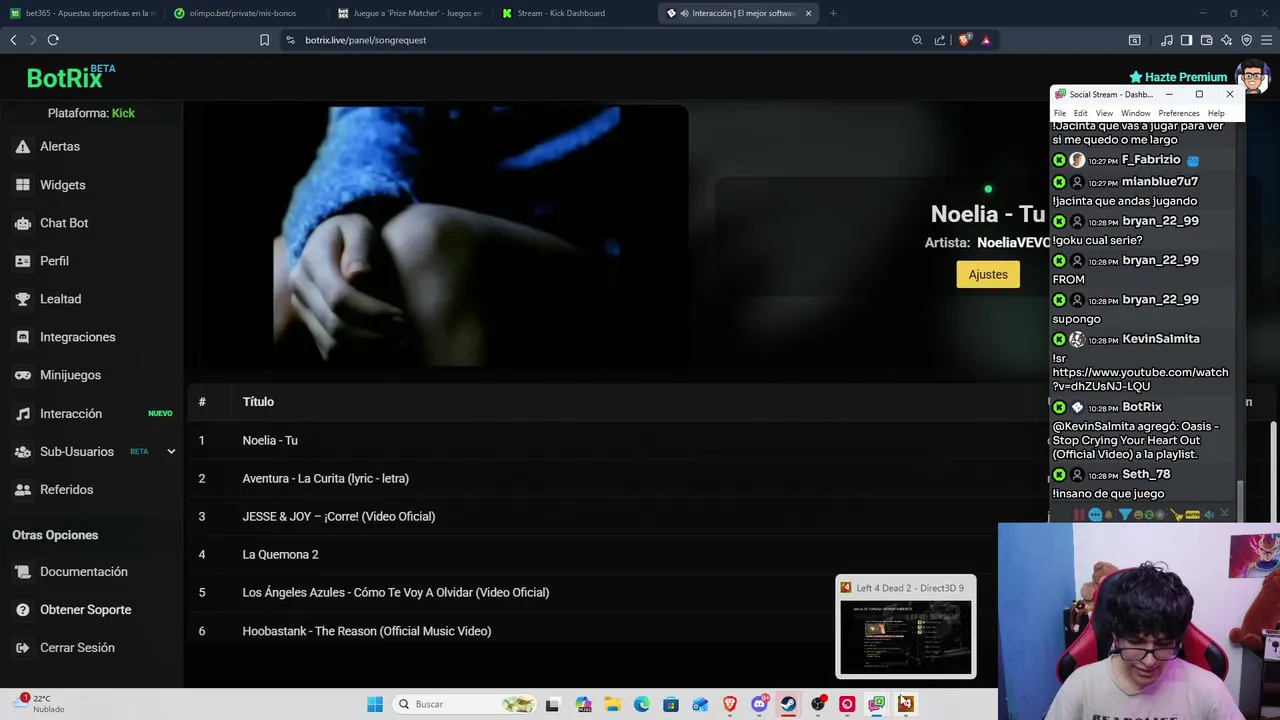Open Alertas in the BotRix sidebar
The image size is (1280, 720).
(x=60, y=146)
